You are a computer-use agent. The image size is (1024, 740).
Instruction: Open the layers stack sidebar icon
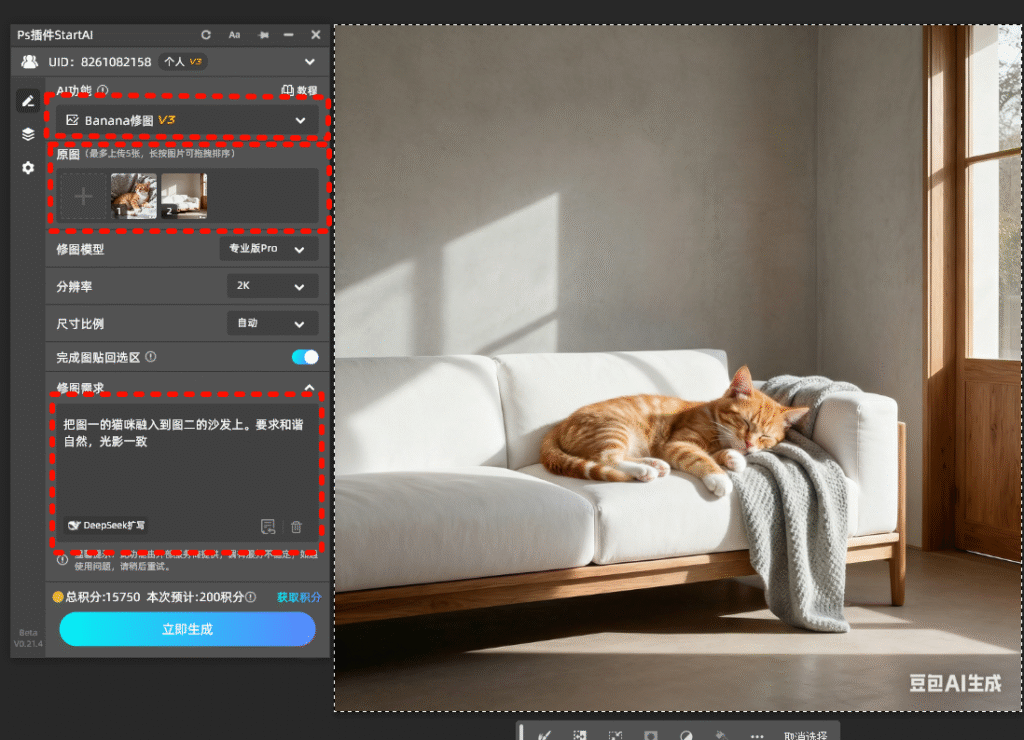pos(28,134)
